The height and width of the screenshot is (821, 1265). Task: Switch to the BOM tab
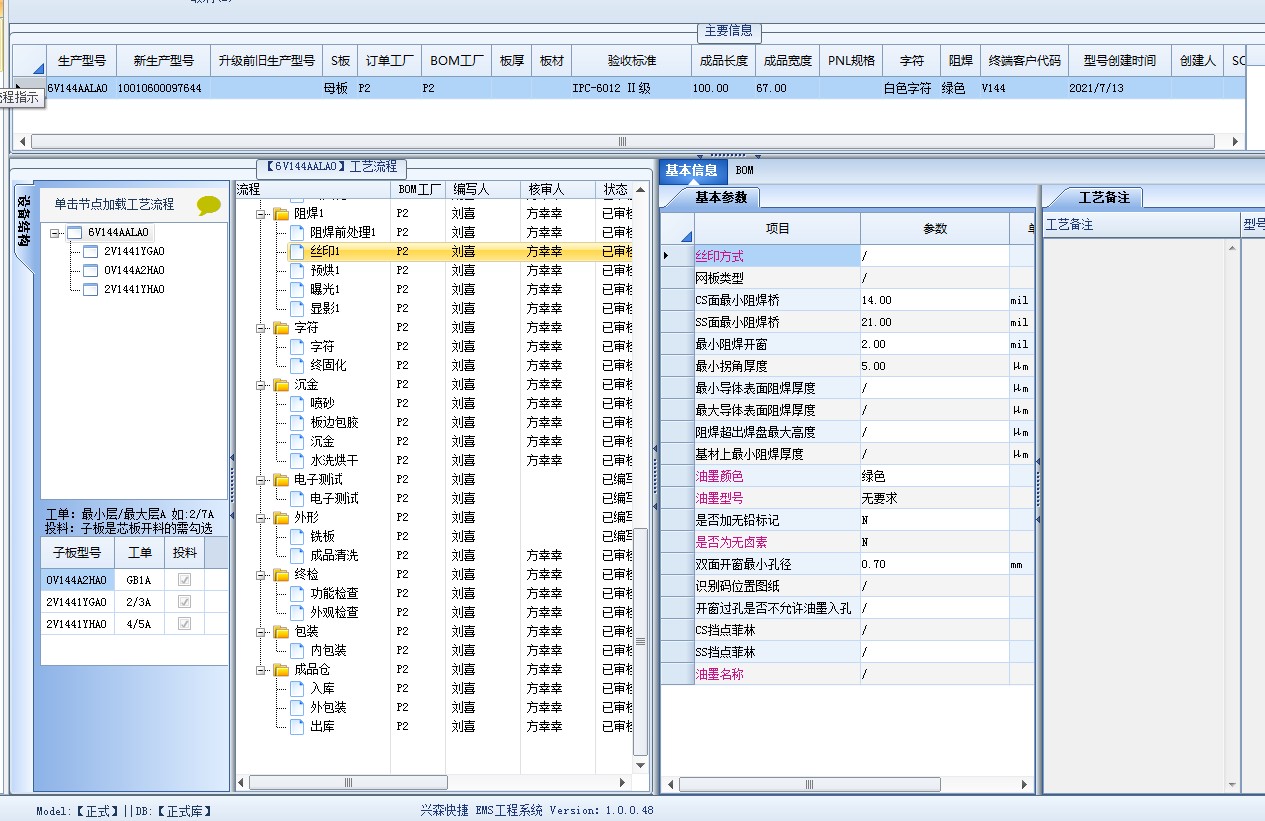745,171
